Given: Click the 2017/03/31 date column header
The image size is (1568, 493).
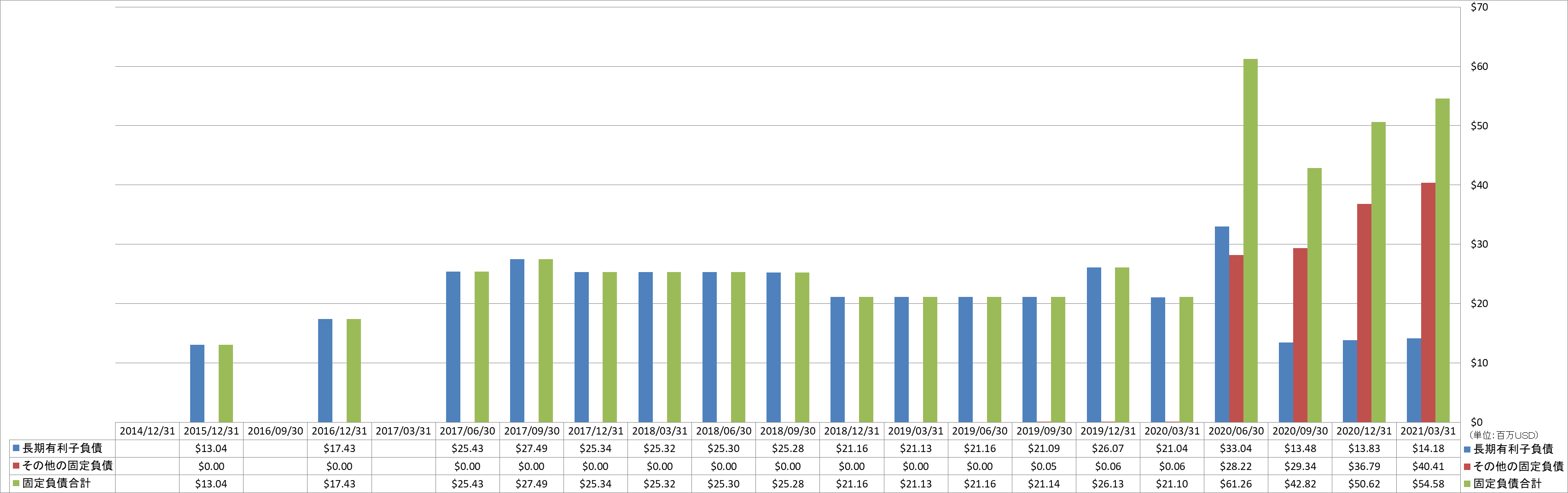Looking at the screenshot, I should point(403,431).
